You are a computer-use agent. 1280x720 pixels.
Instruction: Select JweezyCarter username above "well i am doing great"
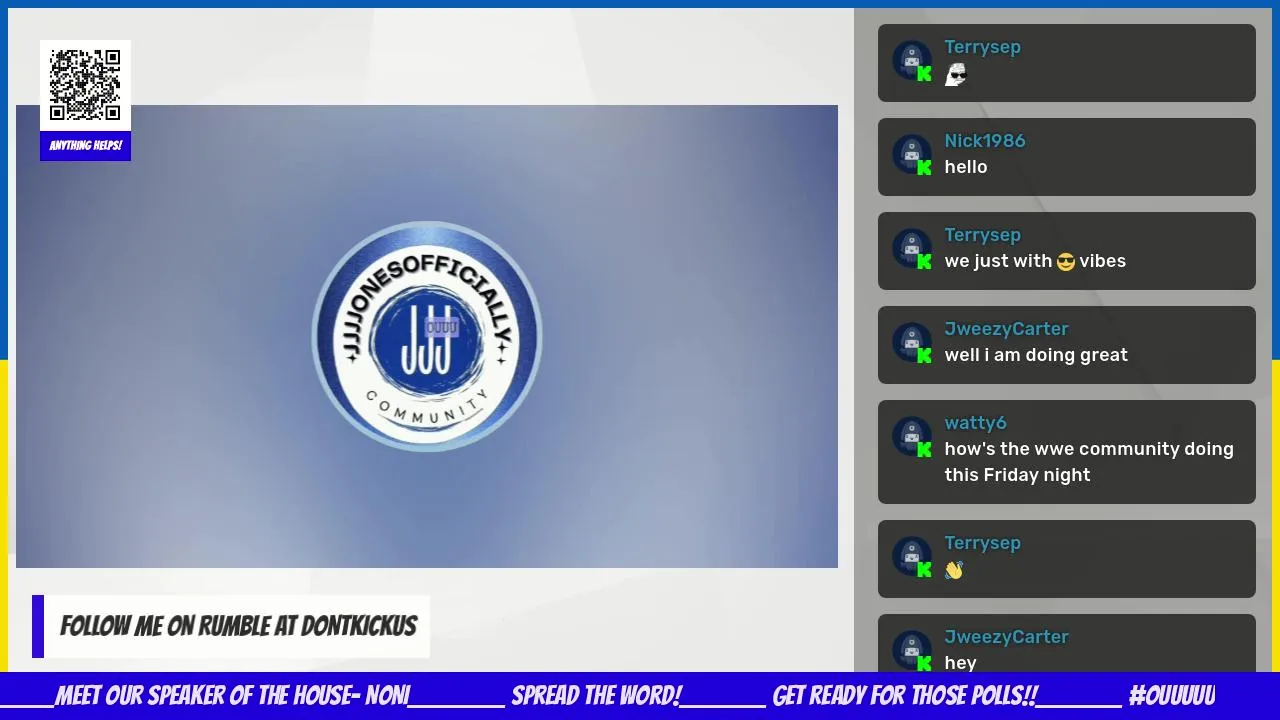(1006, 329)
